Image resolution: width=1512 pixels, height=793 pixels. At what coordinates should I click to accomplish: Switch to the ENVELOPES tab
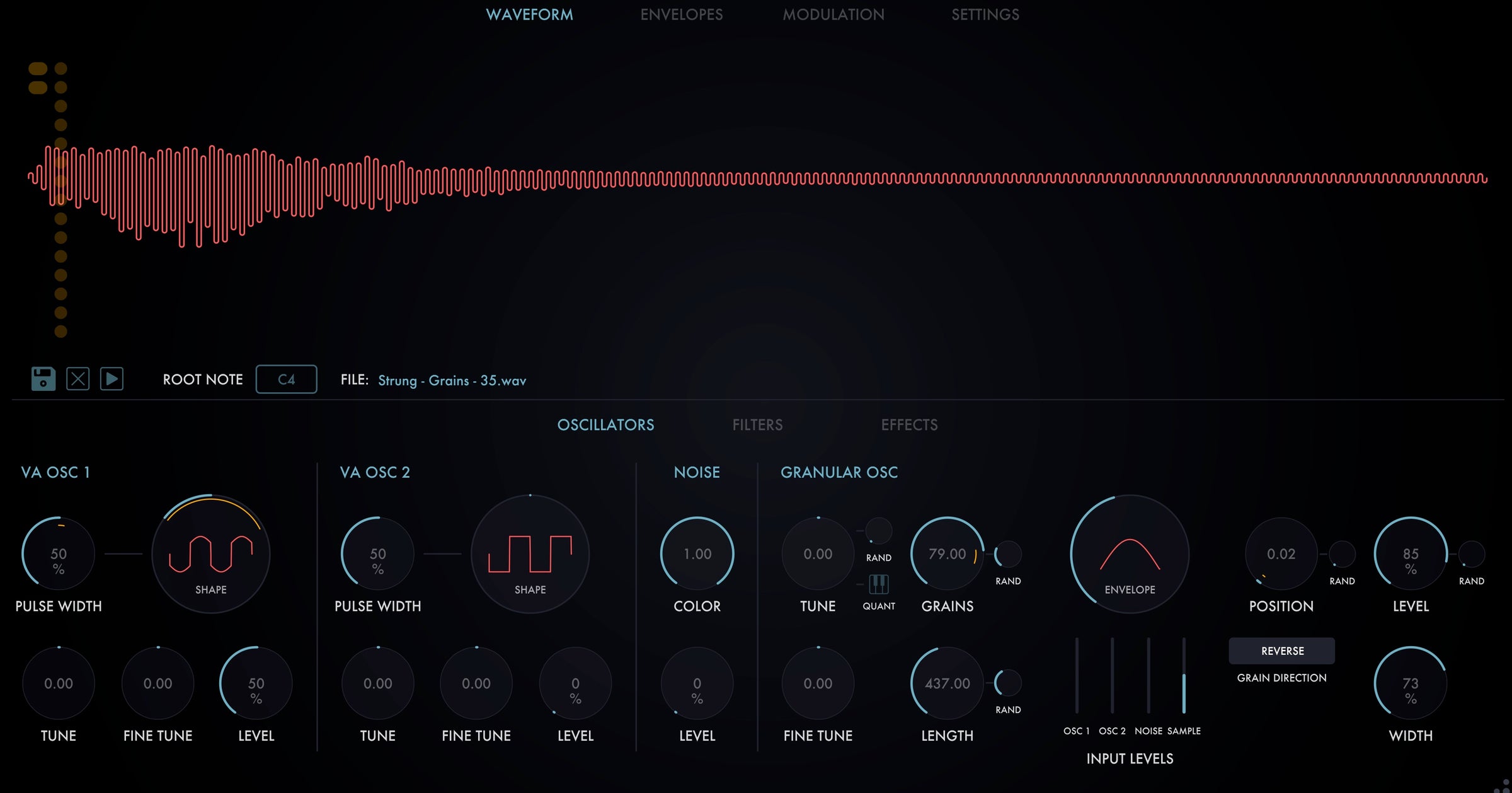pos(682,14)
